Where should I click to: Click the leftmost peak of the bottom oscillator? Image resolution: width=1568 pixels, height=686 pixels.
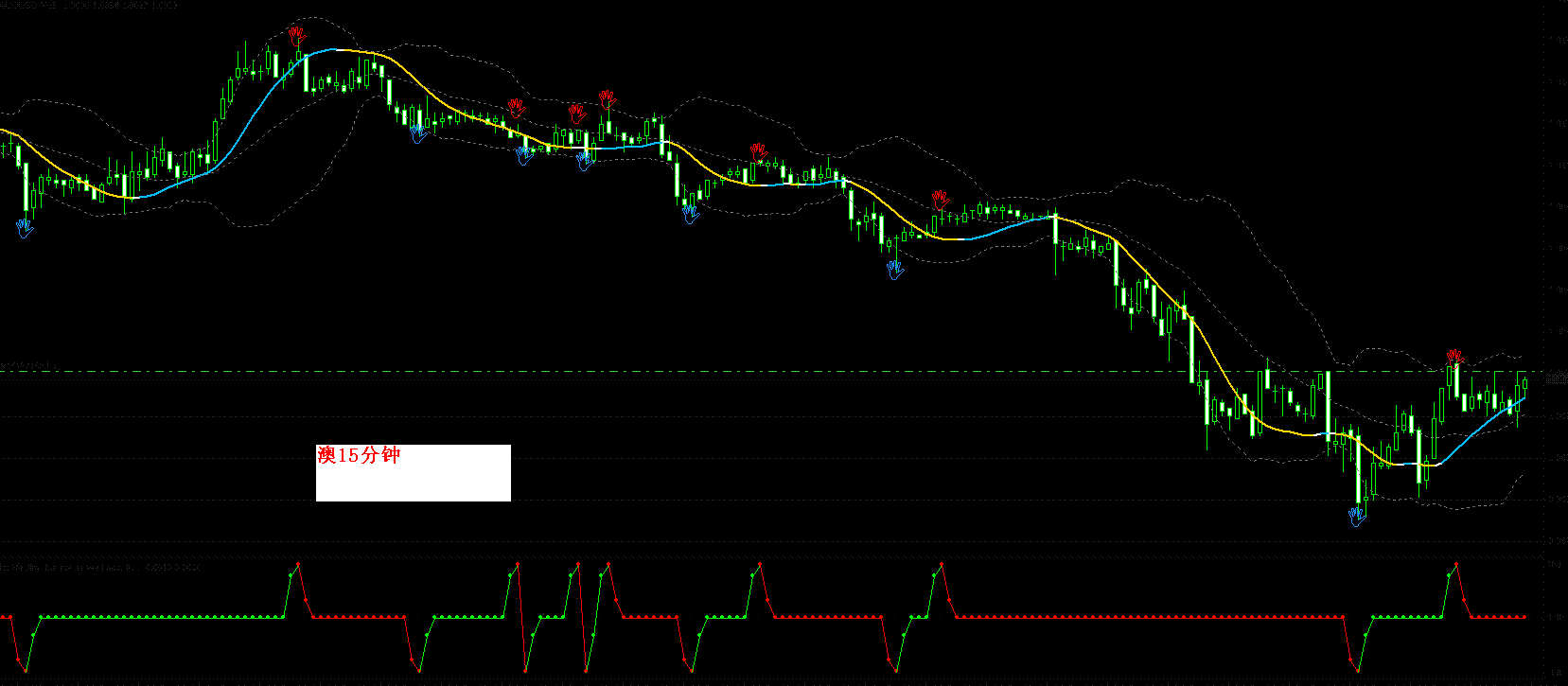pos(298,564)
